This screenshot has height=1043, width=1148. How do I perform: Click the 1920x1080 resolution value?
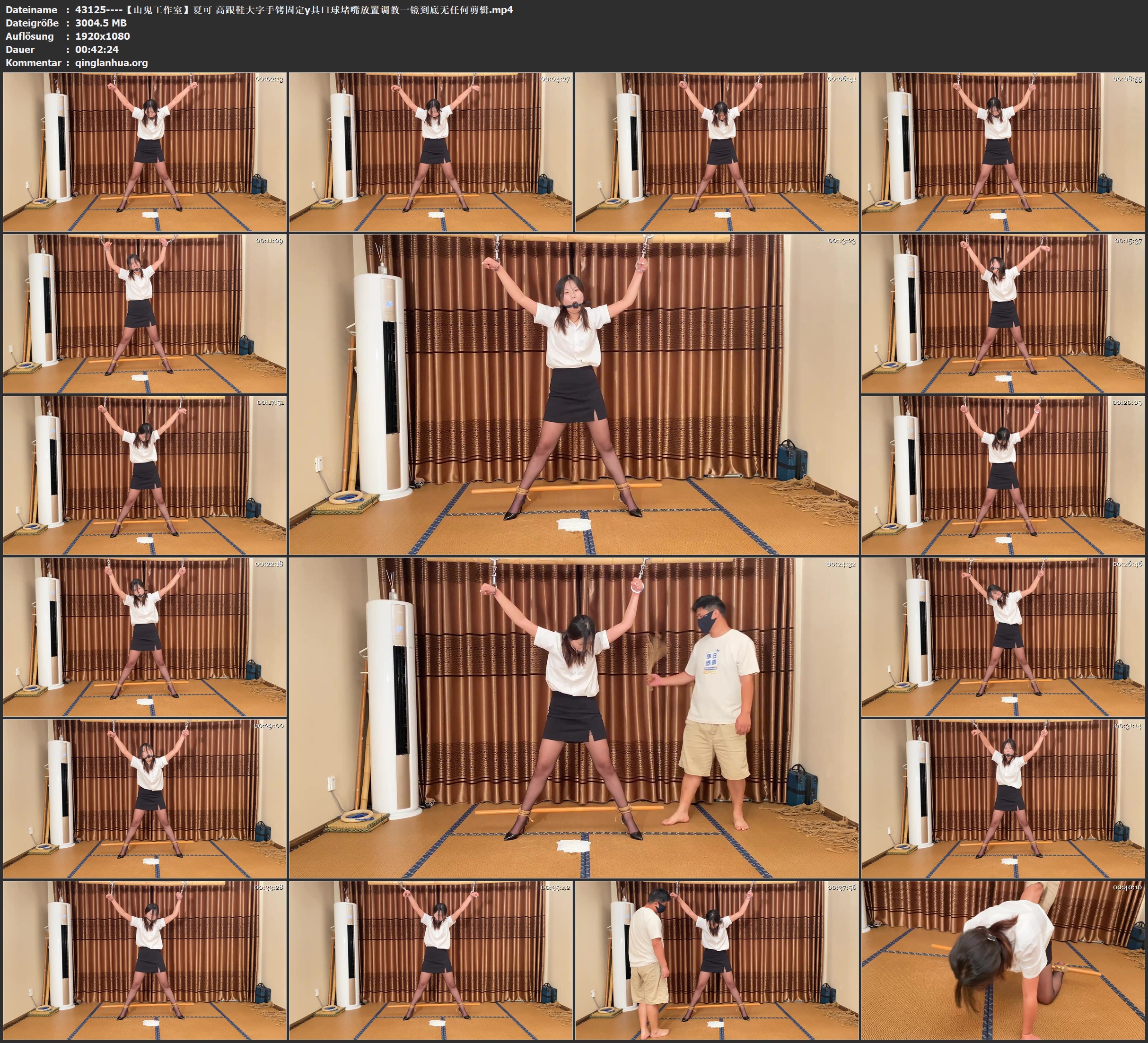[x=103, y=36]
